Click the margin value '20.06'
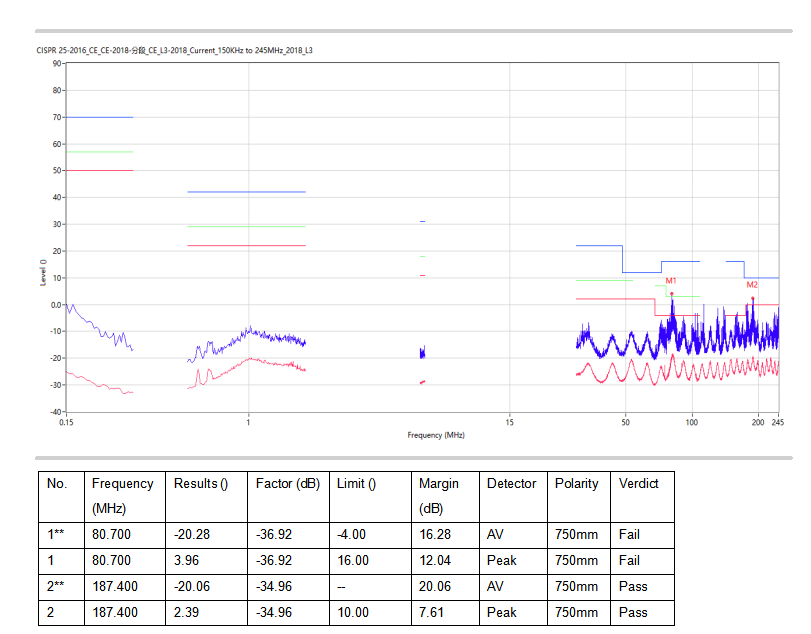The height and width of the screenshot is (634, 811). [x=435, y=586]
